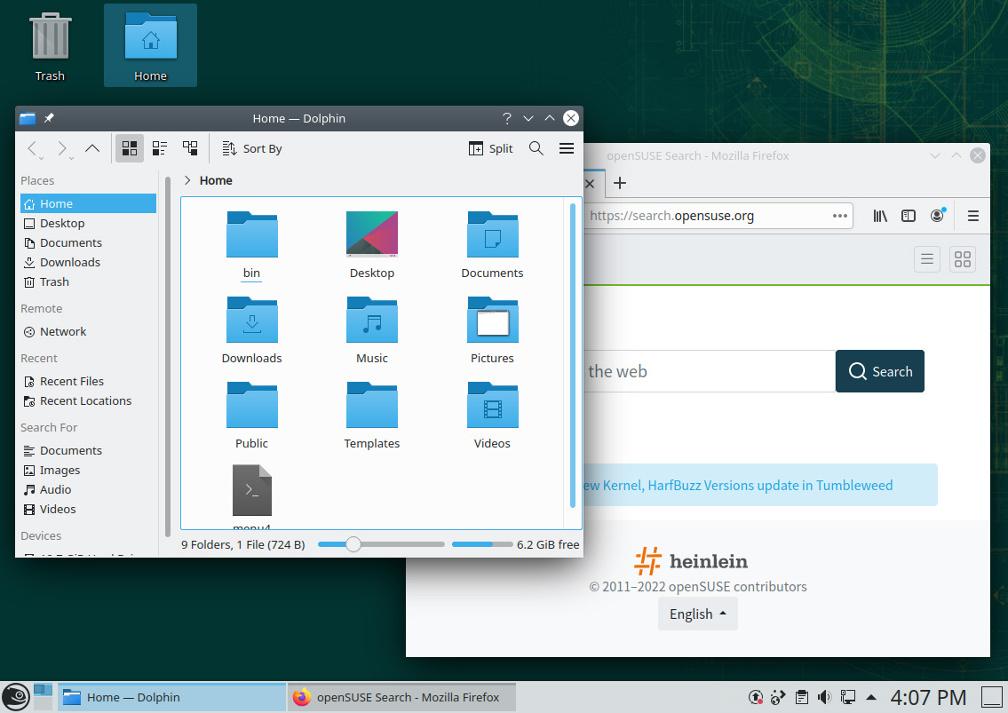Open the Kernel, HarfBuzz Tumbleweed news link
Image resolution: width=1008 pixels, height=713 pixels.
[737, 485]
